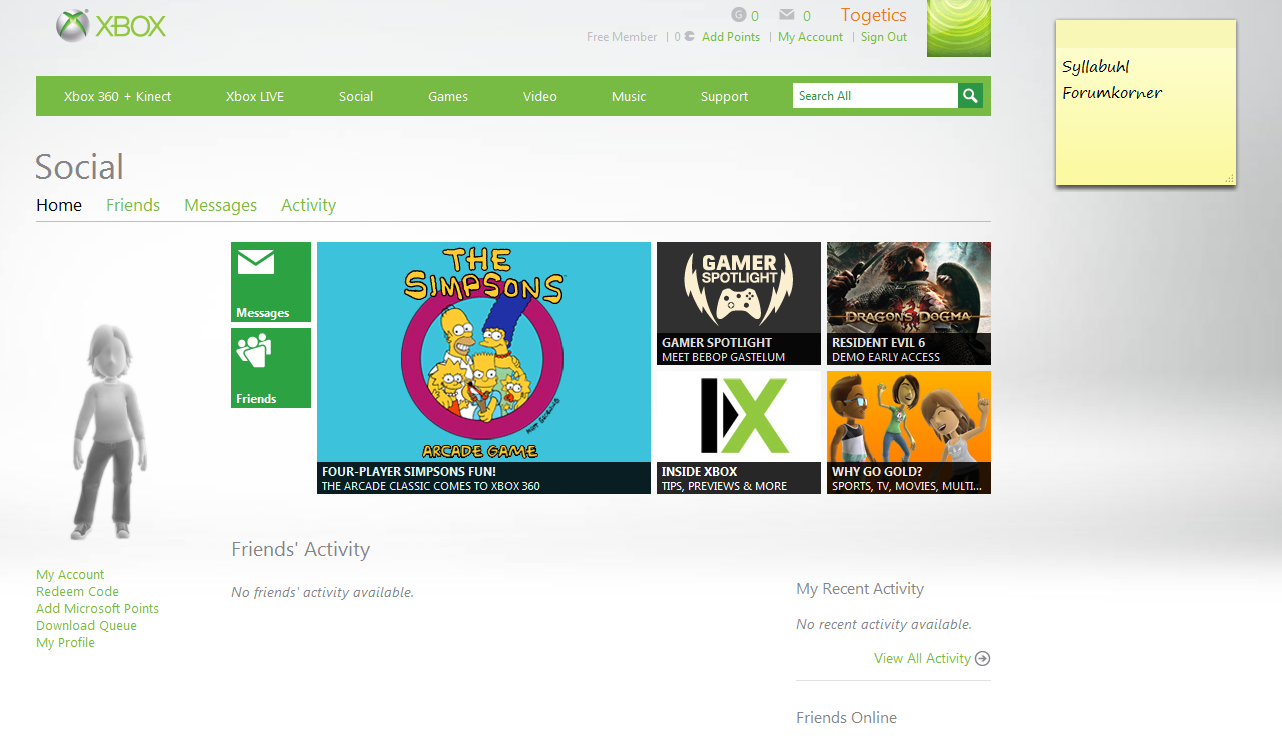Click the green gamer picture avatar

tap(959, 28)
